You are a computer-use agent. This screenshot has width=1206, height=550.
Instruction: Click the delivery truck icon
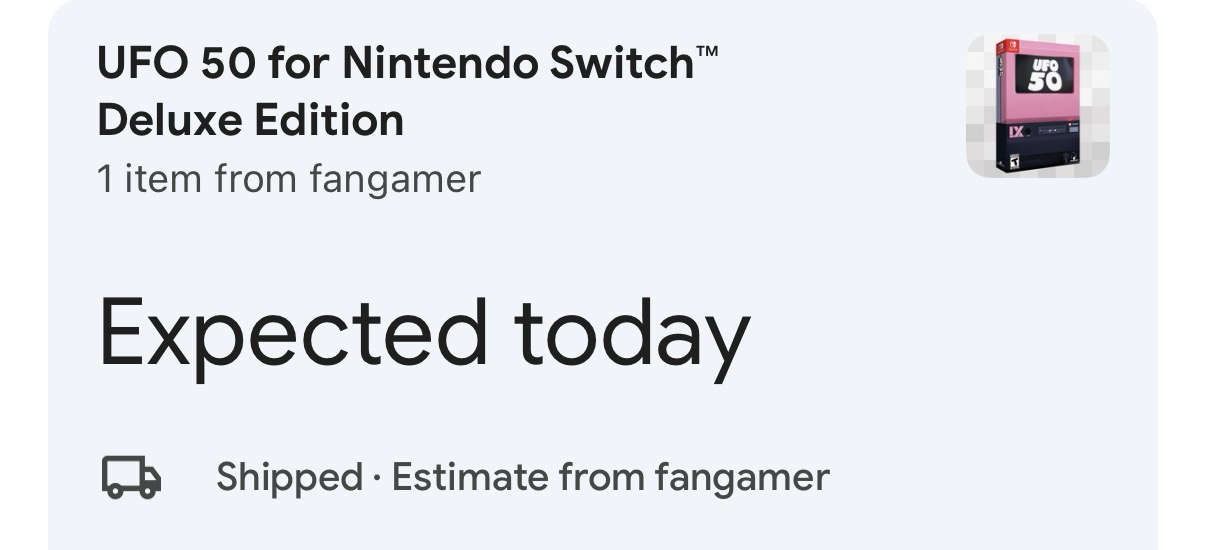[x=131, y=477]
